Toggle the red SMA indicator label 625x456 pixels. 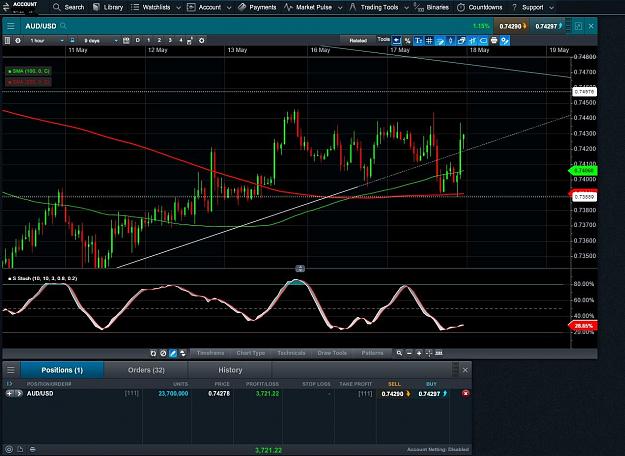(28, 82)
